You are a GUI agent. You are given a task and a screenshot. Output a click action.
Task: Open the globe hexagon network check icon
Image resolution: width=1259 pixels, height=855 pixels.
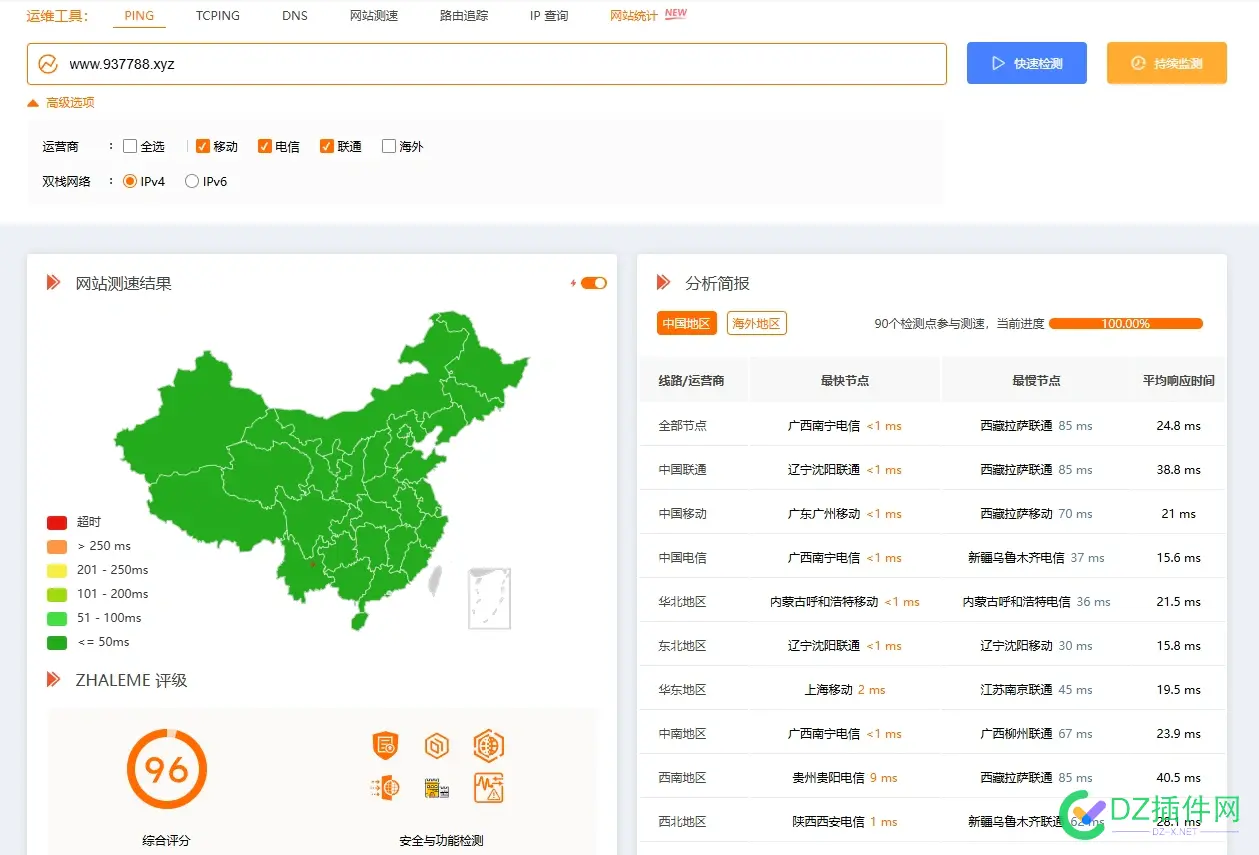pyautogui.click(x=489, y=745)
